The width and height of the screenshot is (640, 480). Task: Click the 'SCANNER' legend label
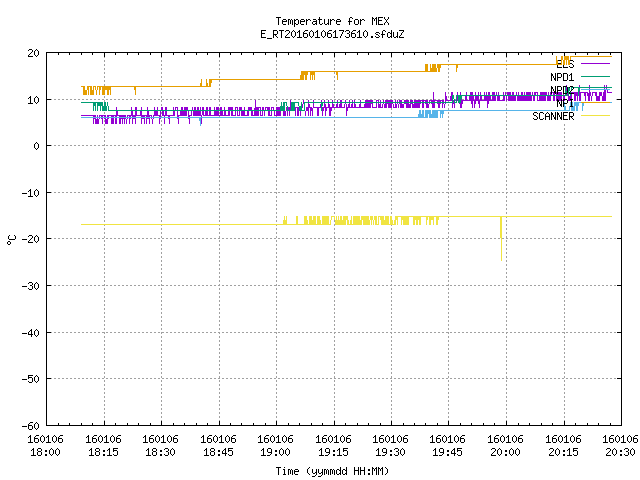tap(553, 116)
